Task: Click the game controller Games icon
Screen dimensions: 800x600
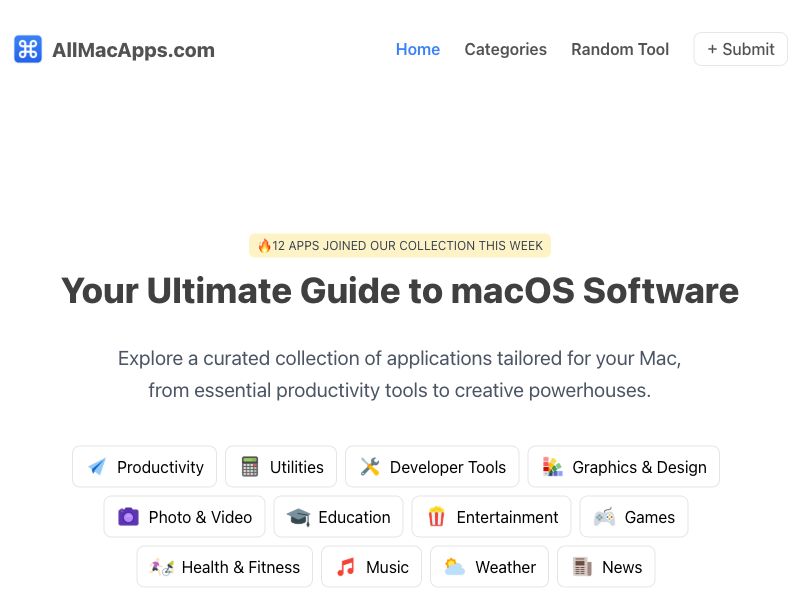Action: click(604, 517)
